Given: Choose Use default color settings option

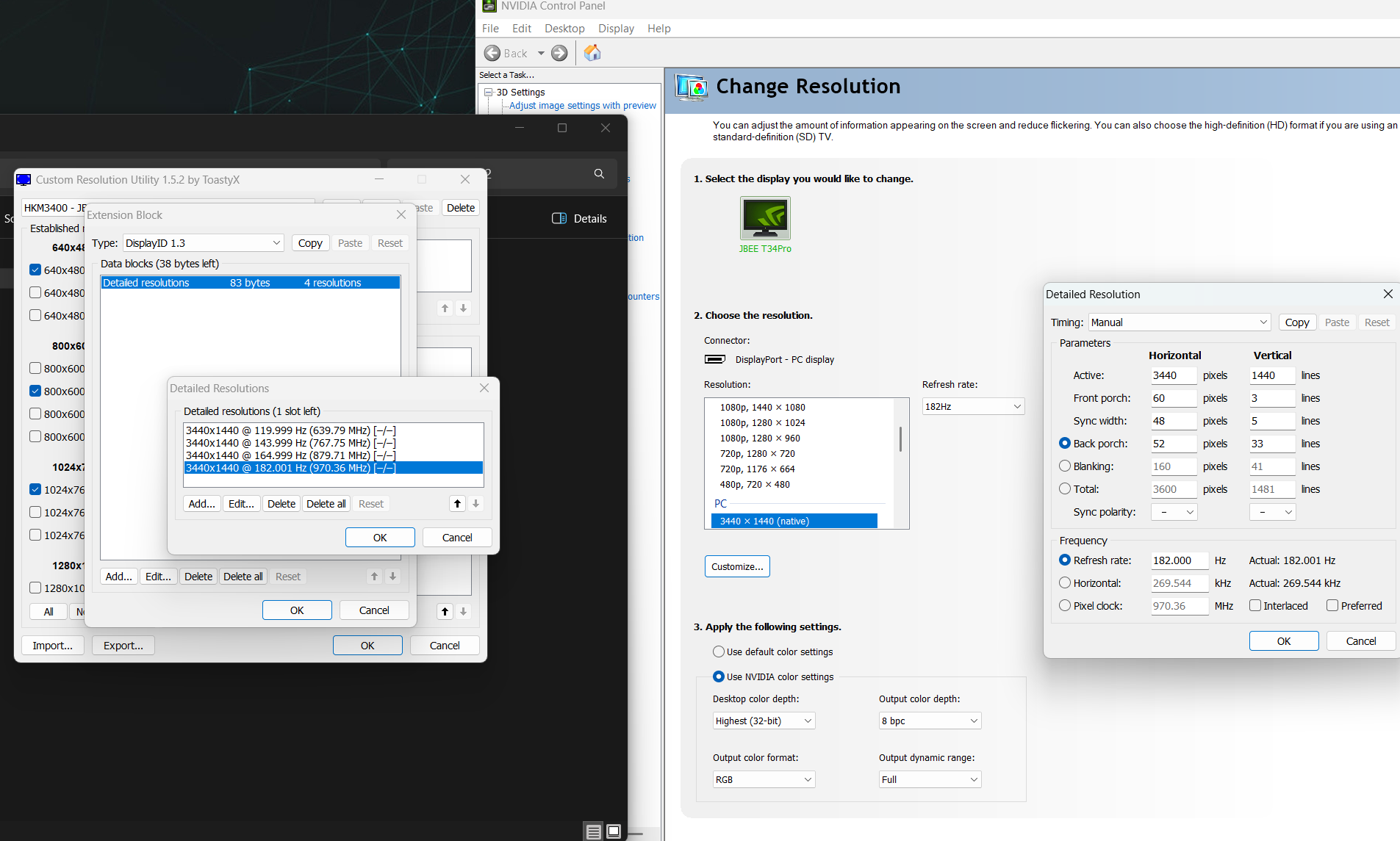Looking at the screenshot, I should pos(719,652).
